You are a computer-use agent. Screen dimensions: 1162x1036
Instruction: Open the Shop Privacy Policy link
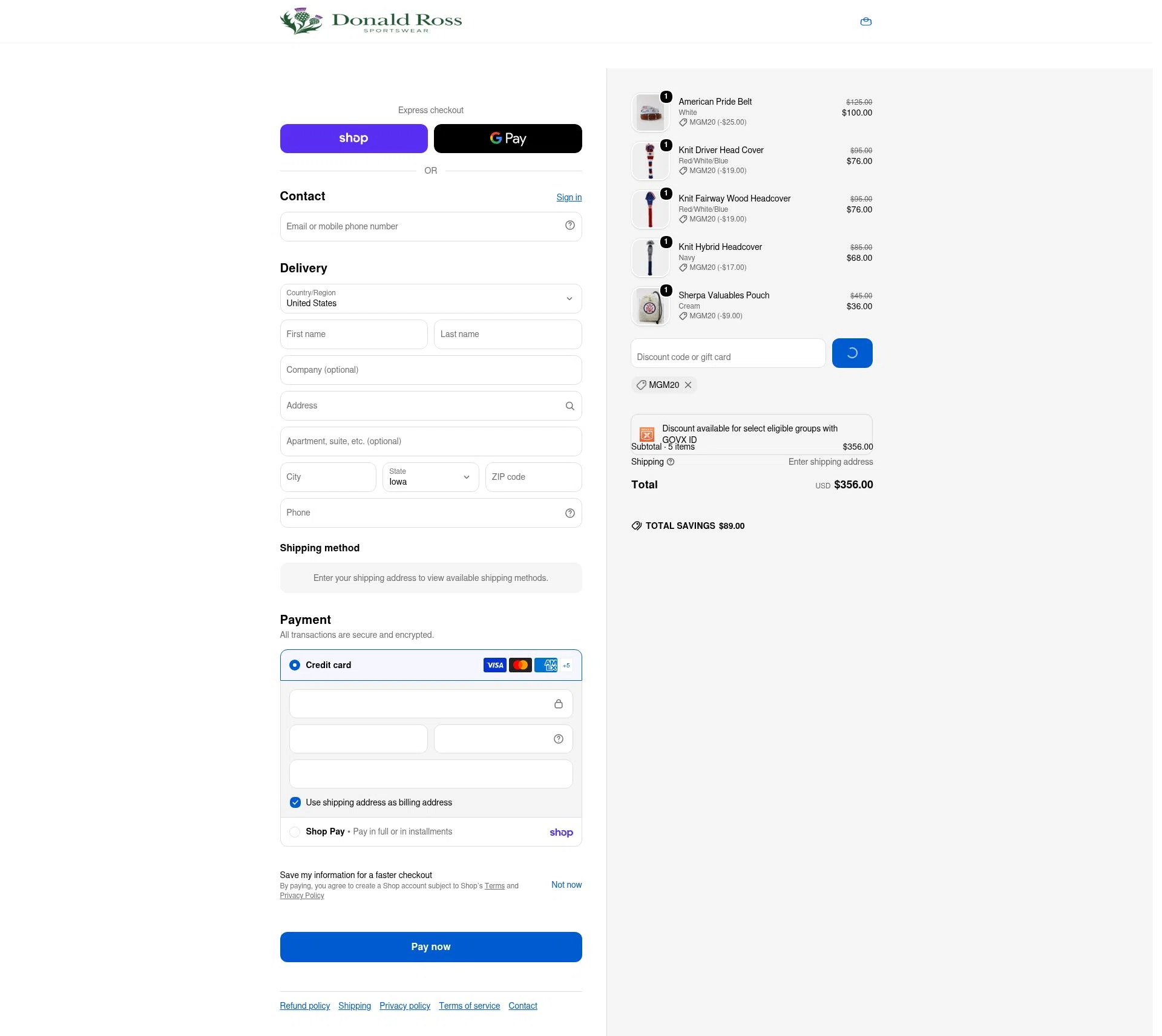[302, 896]
